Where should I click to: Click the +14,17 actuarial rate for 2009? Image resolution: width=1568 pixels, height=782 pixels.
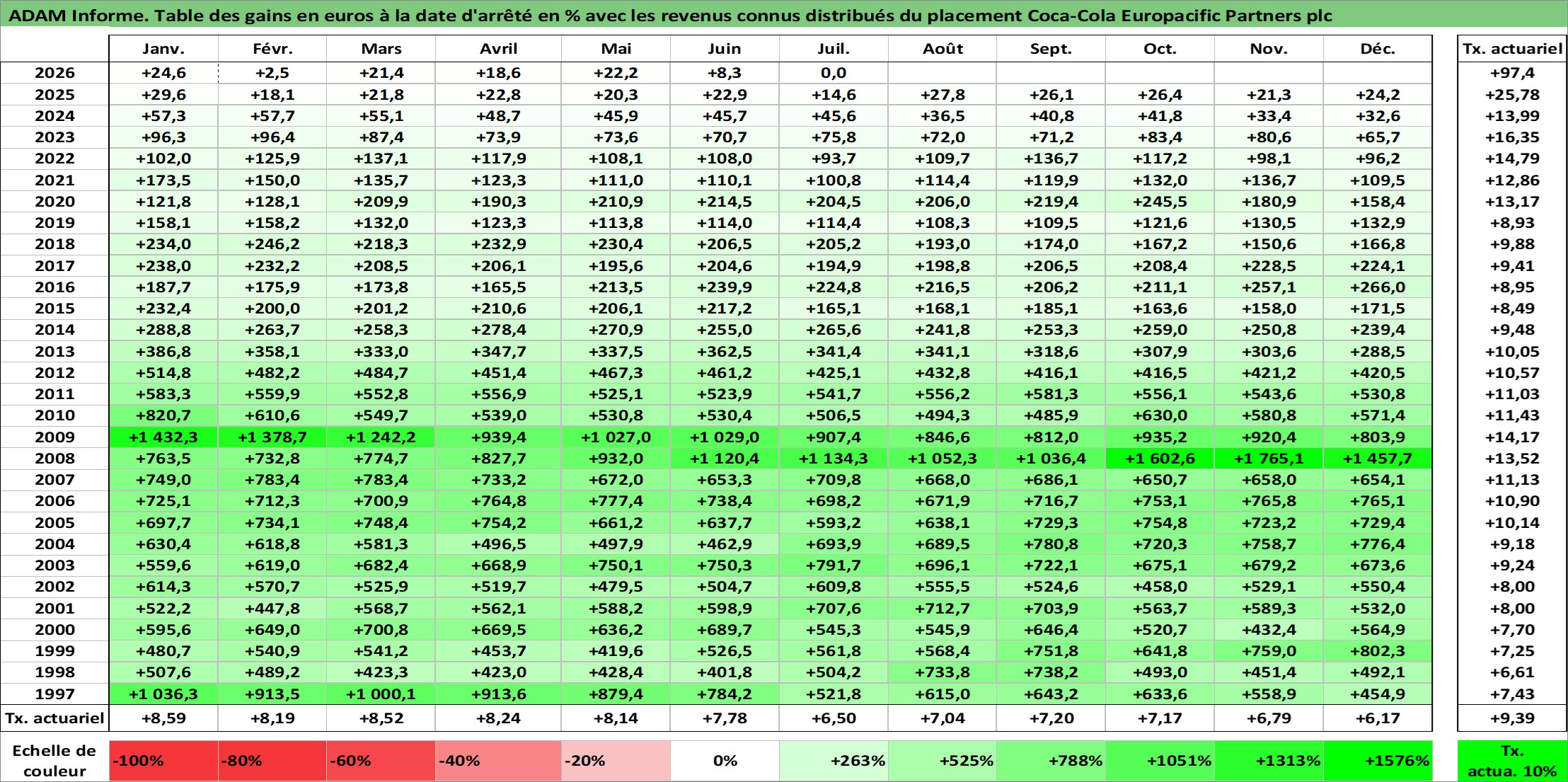point(1512,437)
